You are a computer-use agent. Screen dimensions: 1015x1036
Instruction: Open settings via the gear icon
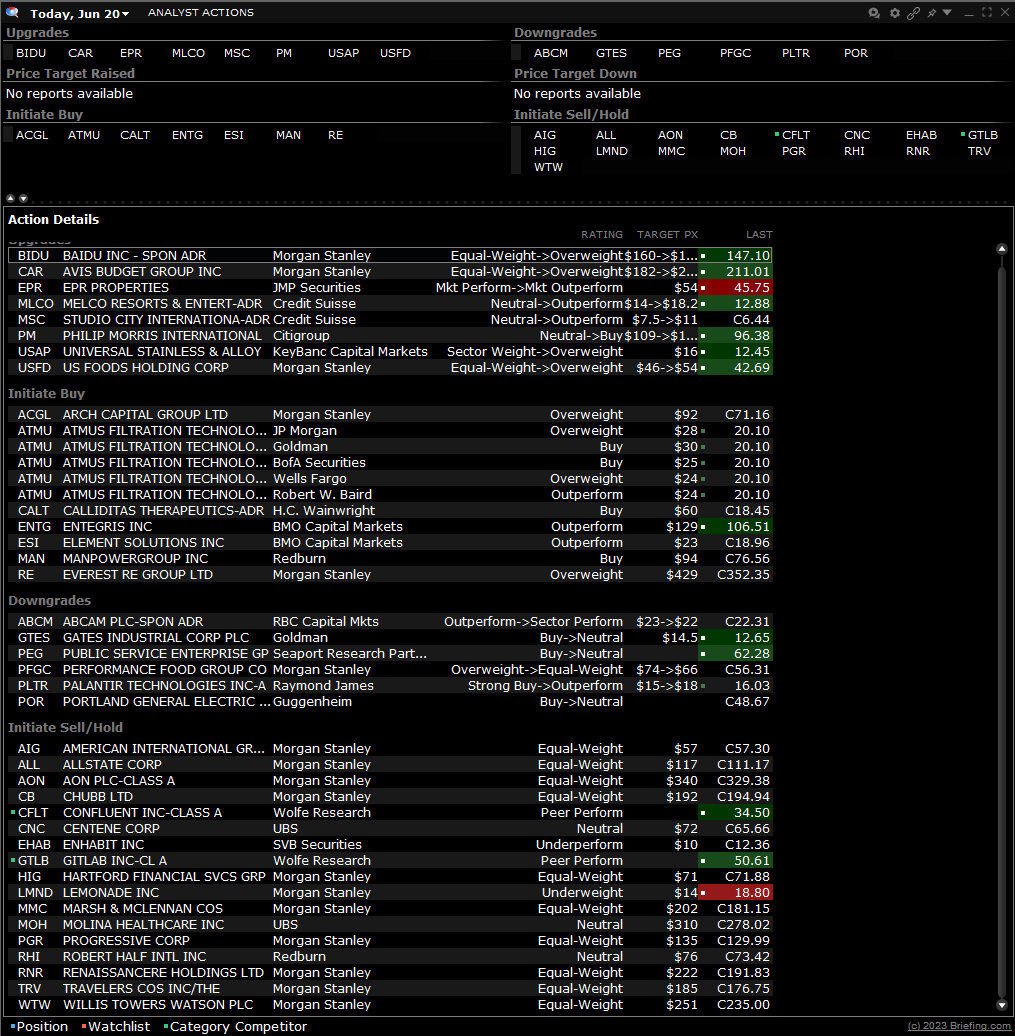pyautogui.click(x=895, y=13)
